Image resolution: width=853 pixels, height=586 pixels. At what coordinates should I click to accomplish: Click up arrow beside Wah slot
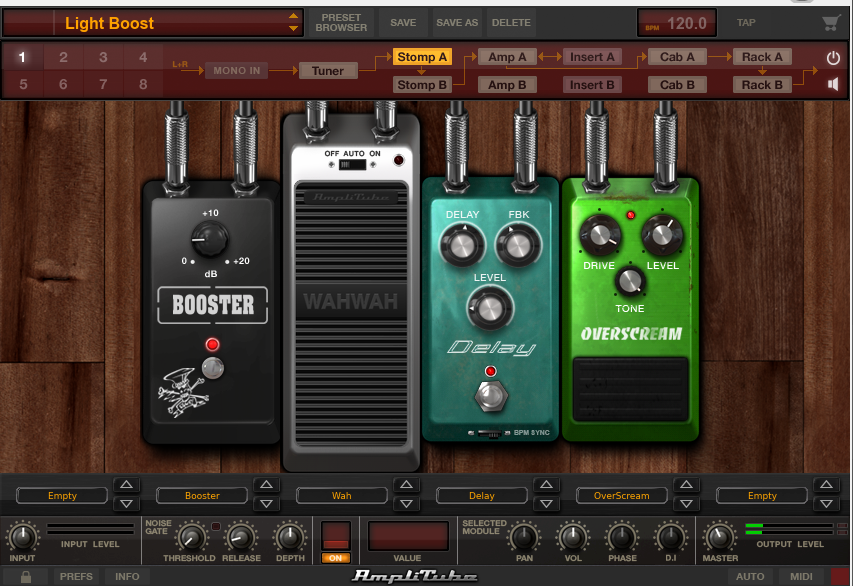[x=406, y=485]
